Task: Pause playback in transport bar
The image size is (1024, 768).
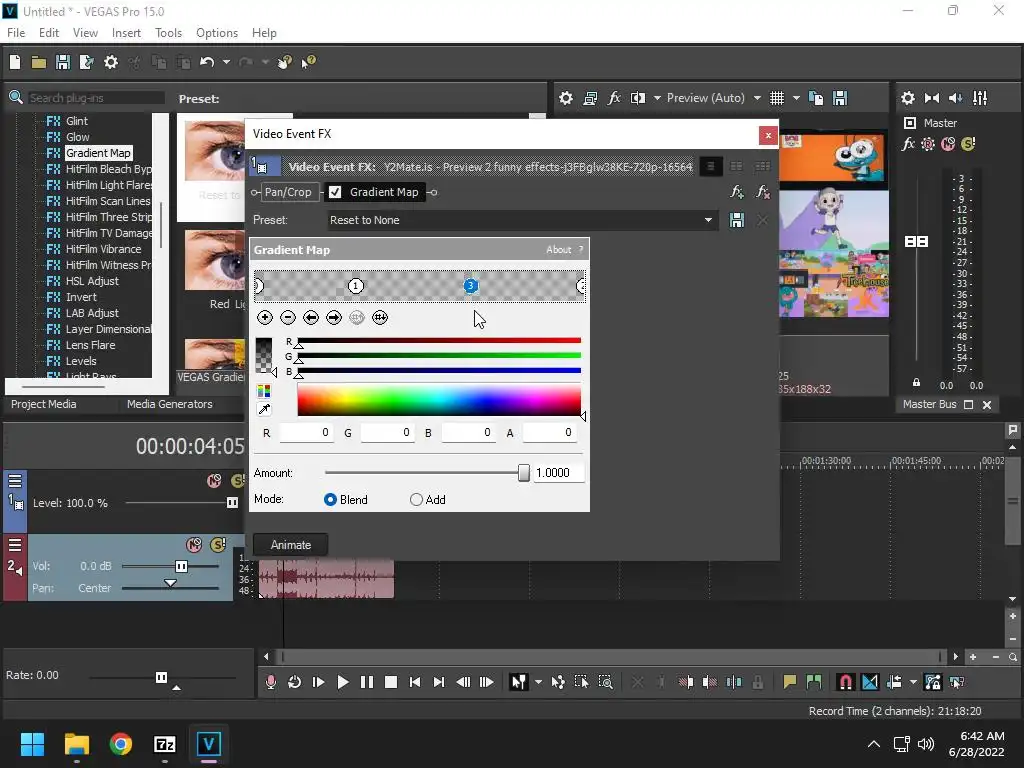Action: tap(367, 682)
